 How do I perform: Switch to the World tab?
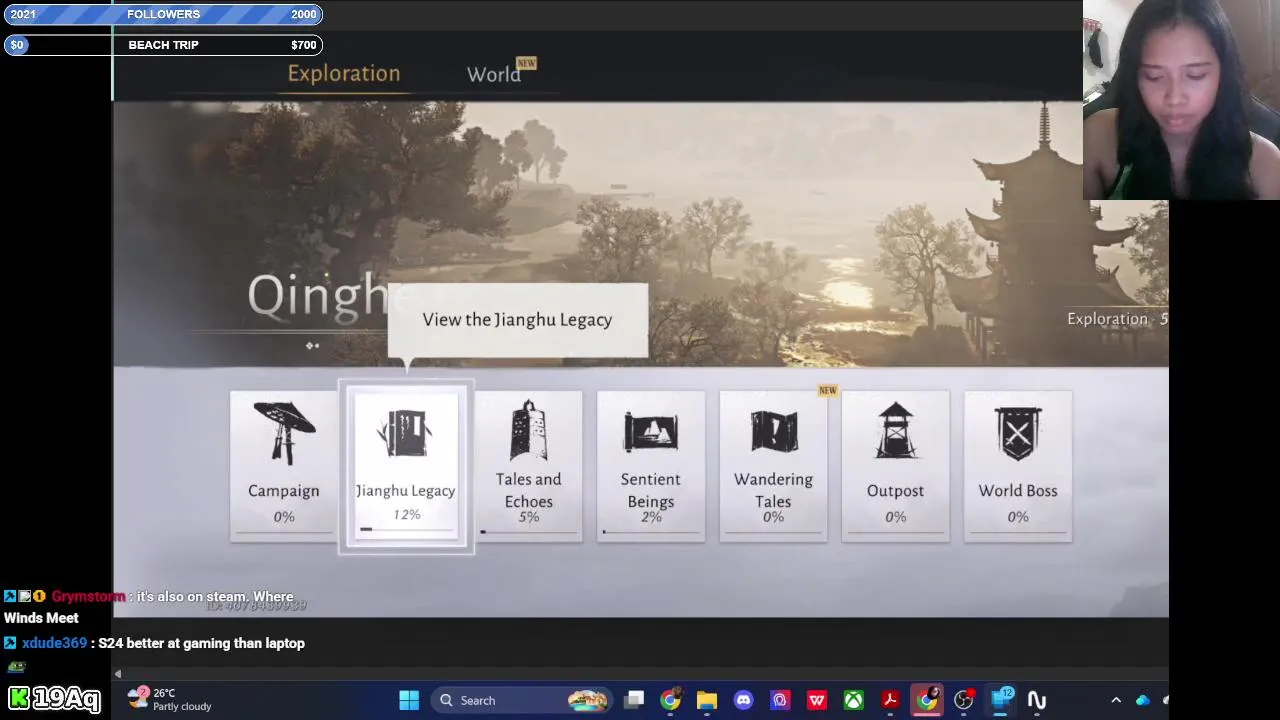(493, 74)
